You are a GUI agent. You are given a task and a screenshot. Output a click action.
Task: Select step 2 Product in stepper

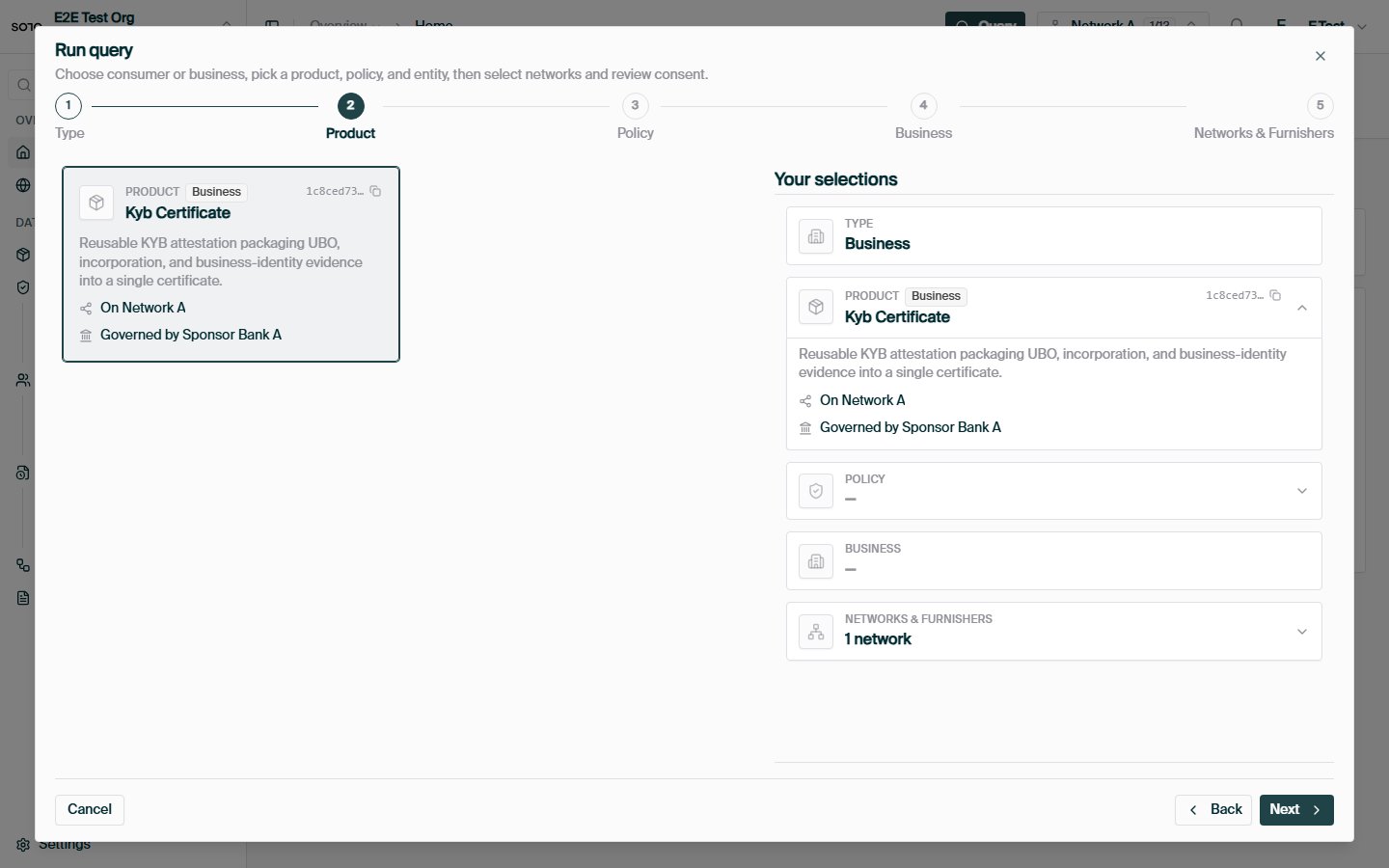point(350,106)
